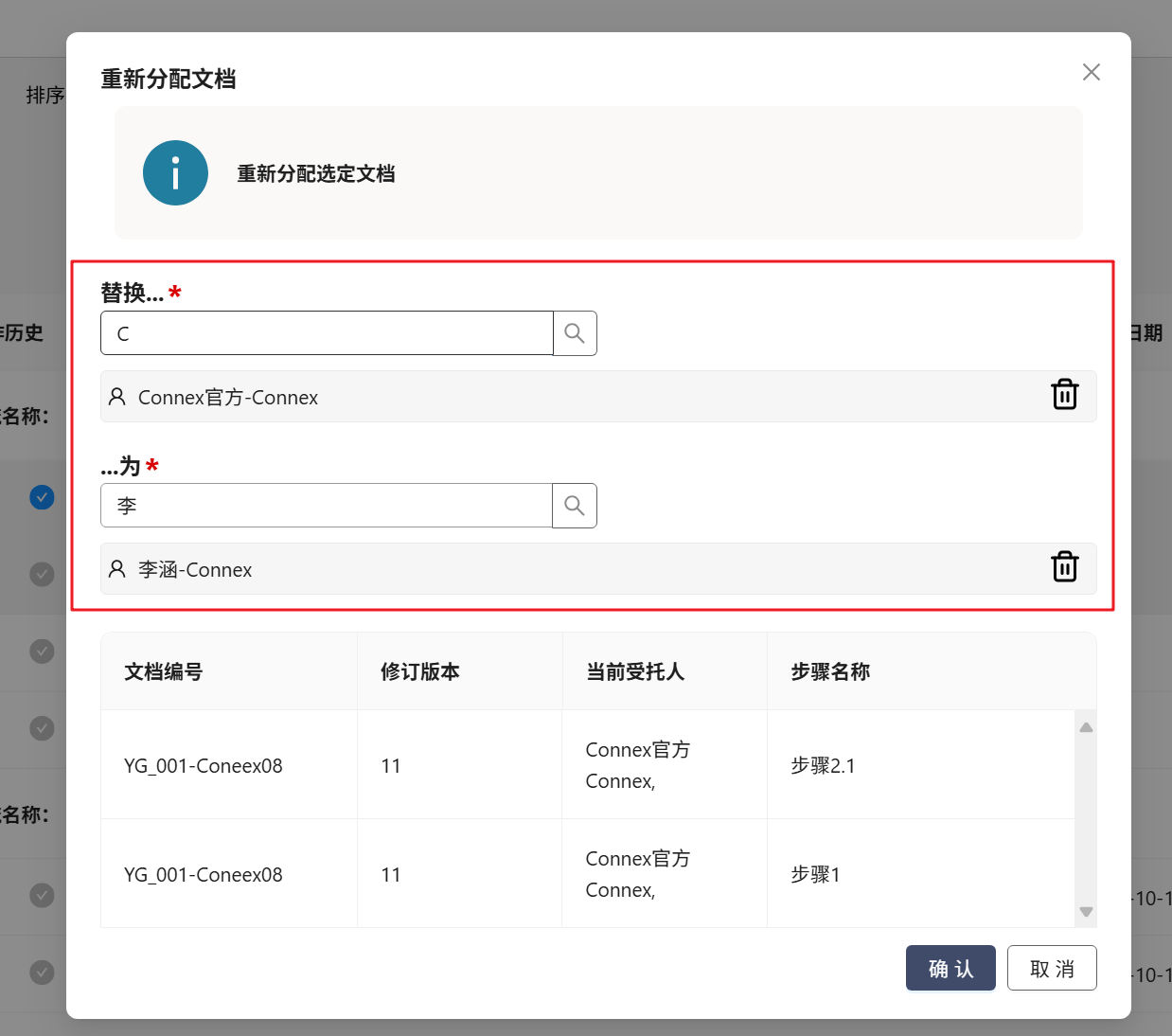Remove the 李涵-Connex user with trash icon
Image resolution: width=1172 pixels, height=1036 pixels.
tap(1065, 567)
